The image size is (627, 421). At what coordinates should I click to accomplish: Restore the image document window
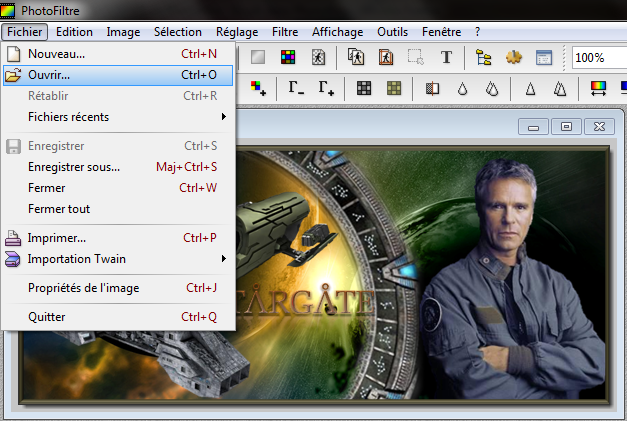coord(566,127)
